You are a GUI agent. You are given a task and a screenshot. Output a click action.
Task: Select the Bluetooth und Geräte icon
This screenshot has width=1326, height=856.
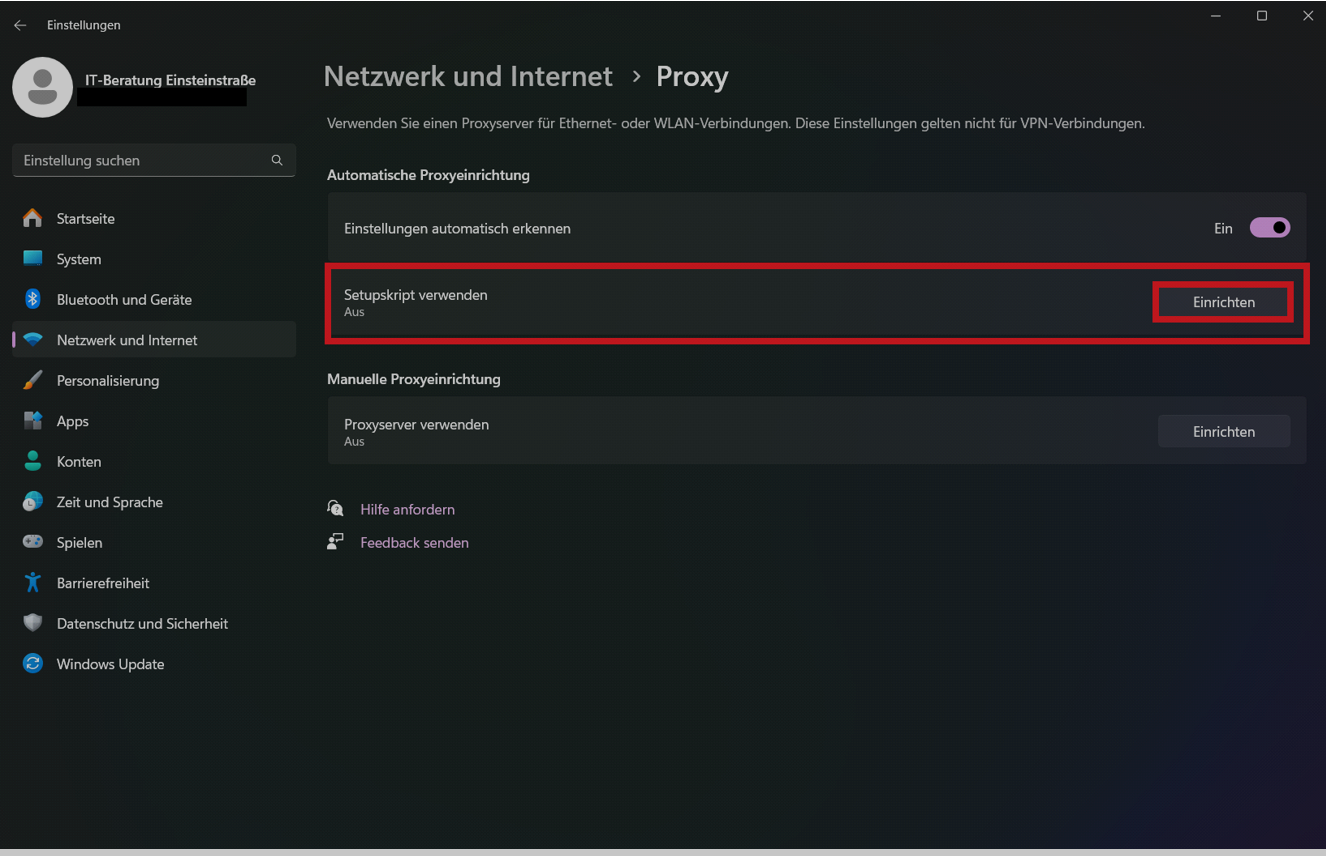[x=33, y=299]
